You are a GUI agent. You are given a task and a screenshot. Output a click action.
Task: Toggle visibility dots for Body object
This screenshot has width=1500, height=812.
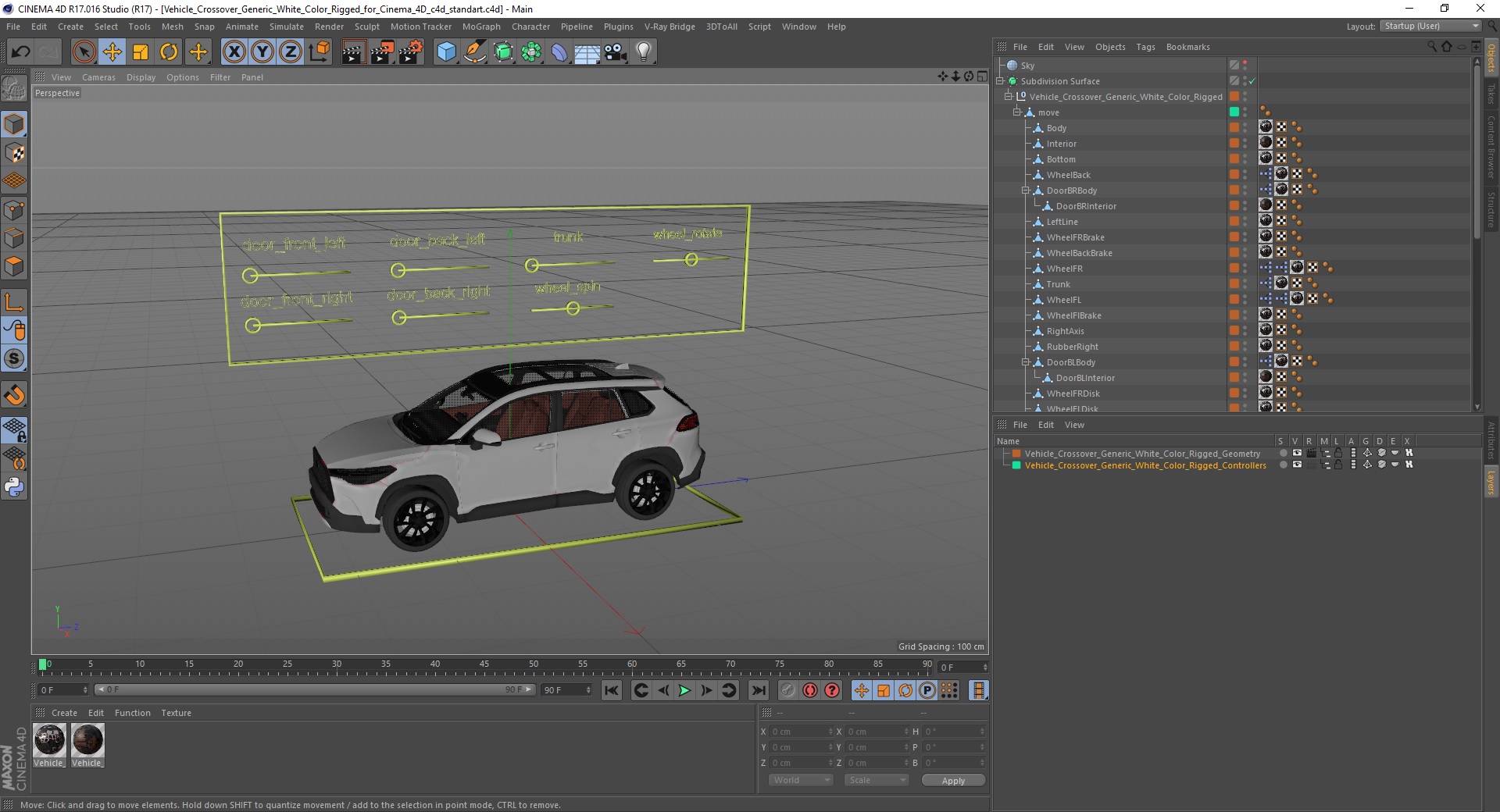[x=1245, y=128]
